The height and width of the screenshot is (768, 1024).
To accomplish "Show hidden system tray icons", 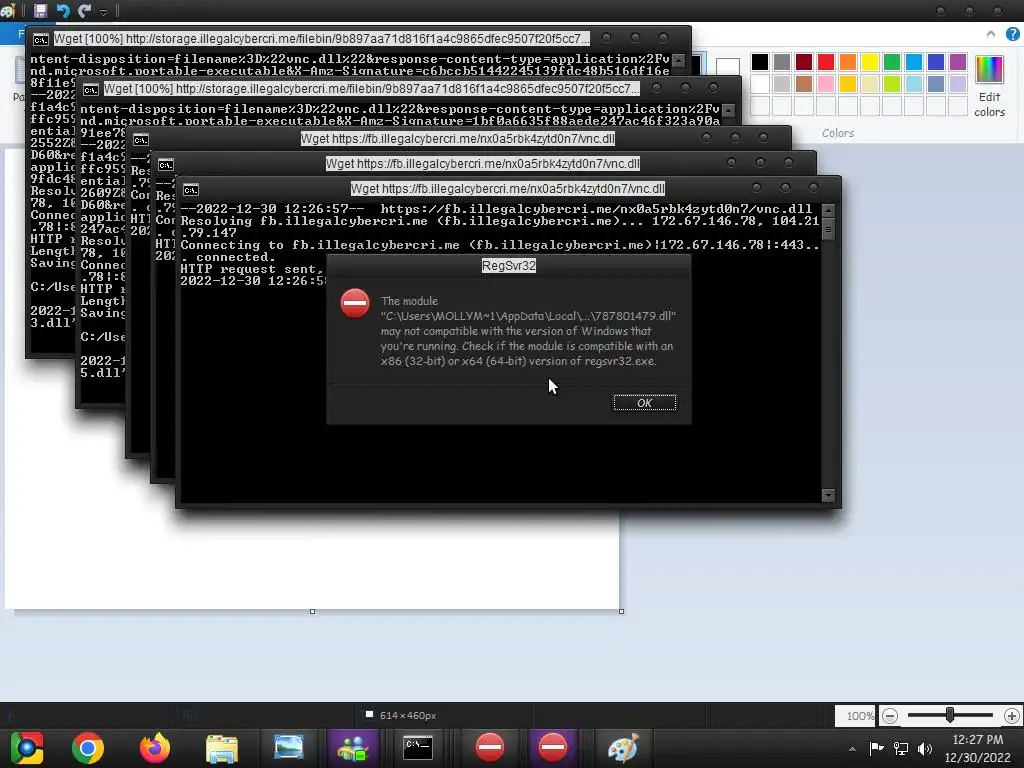I will click(x=852, y=749).
